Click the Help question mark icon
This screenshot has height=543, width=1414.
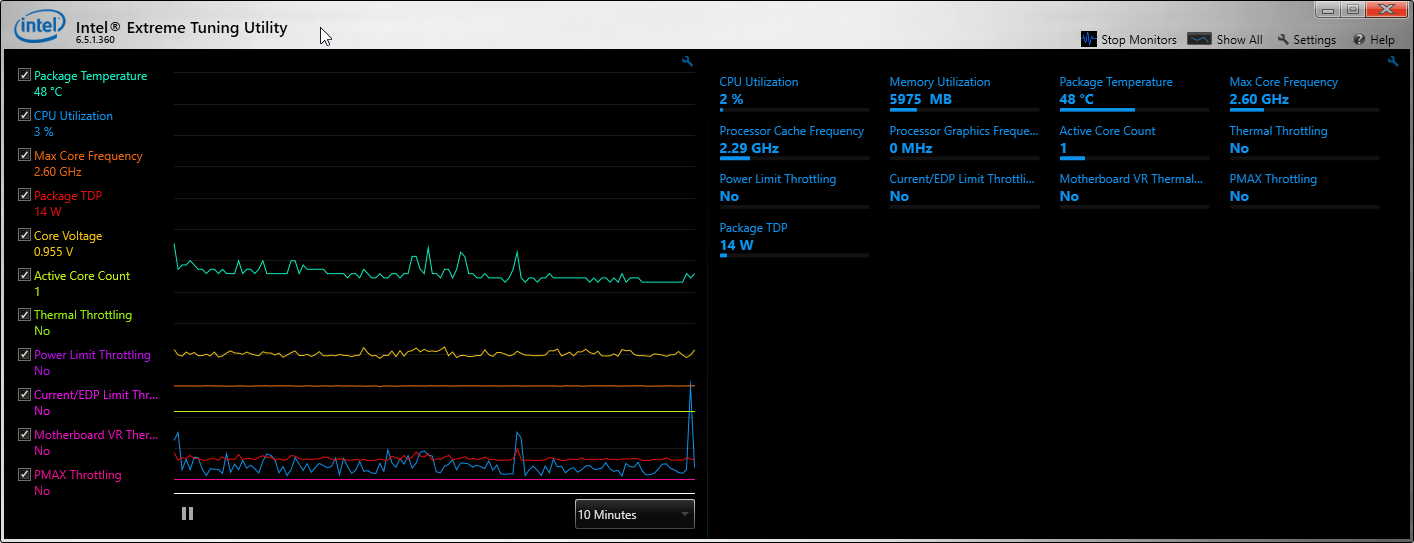coord(1359,40)
